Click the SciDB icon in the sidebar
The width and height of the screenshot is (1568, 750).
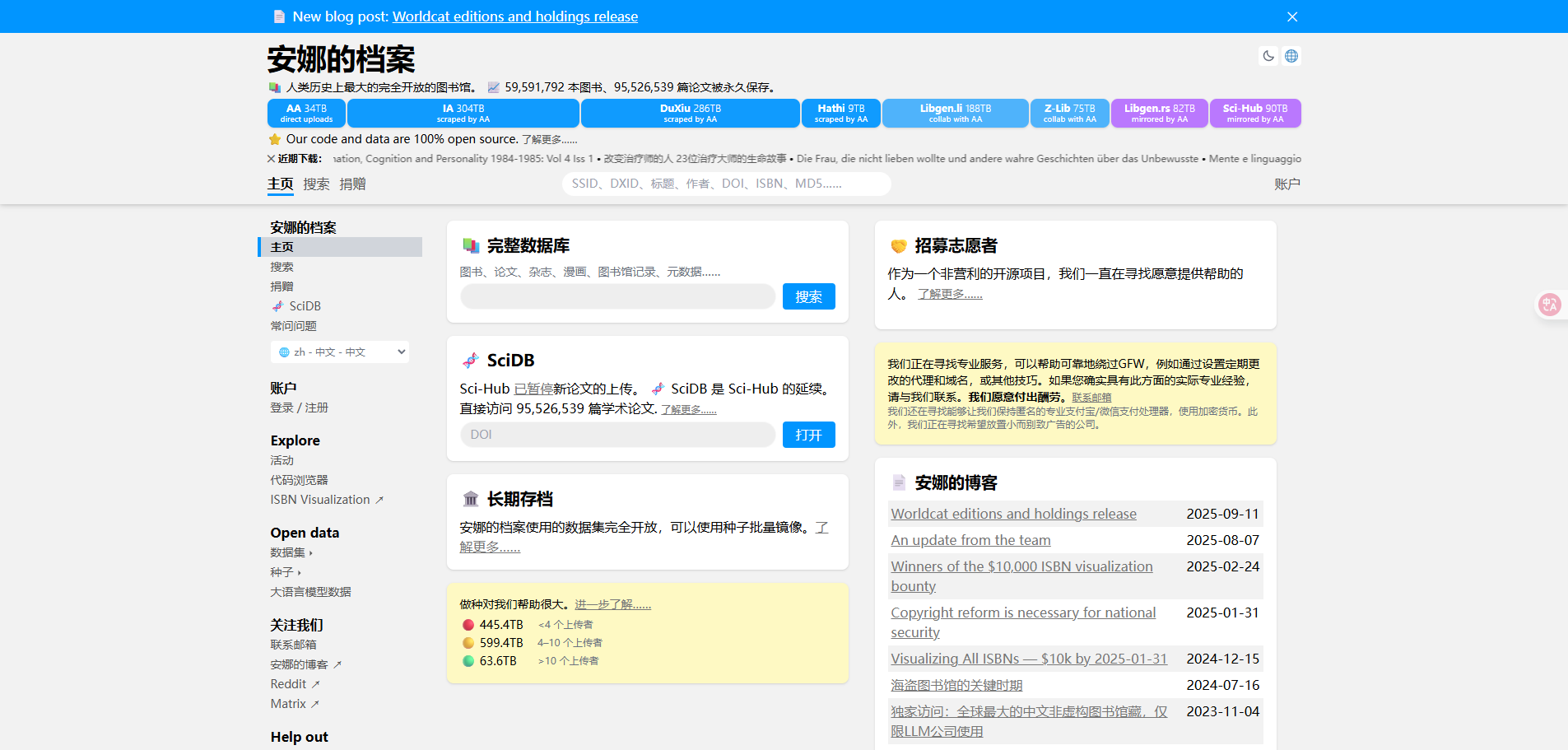click(x=278, y=306)
